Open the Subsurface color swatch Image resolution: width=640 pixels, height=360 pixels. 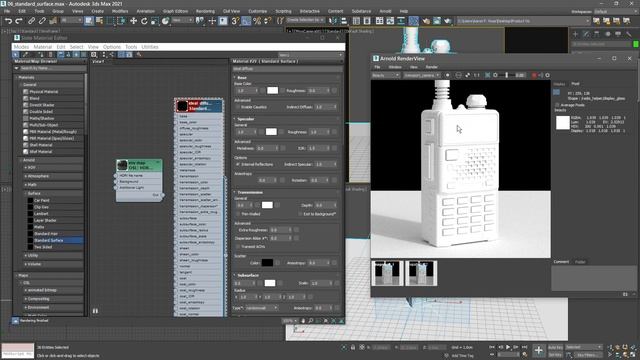click(270, 283)
